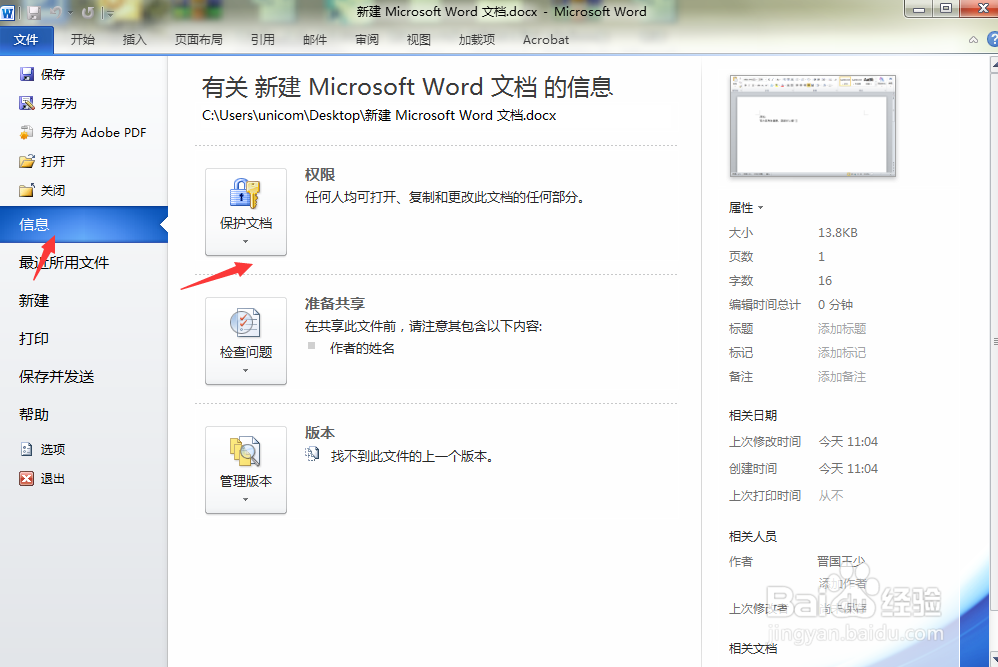Click the 保存 (Save) sidebar command

point(51,73)
